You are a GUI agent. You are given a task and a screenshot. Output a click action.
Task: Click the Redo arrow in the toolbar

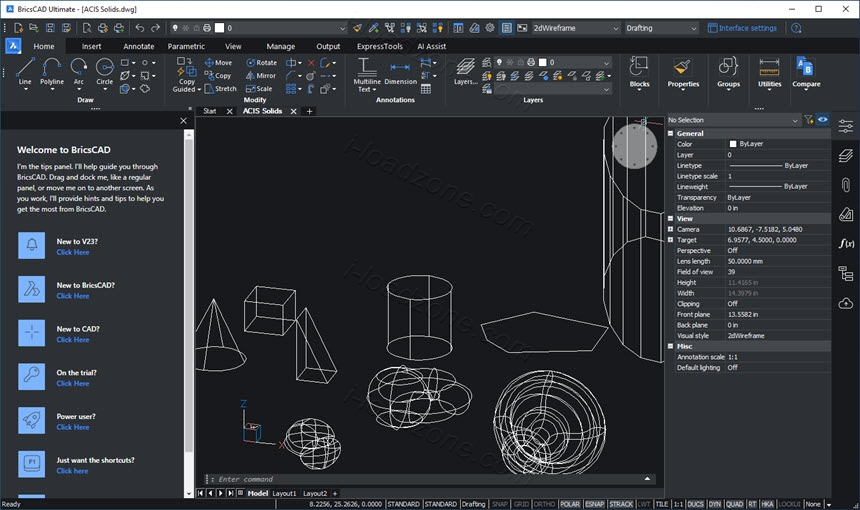click(x=155, y=27)
